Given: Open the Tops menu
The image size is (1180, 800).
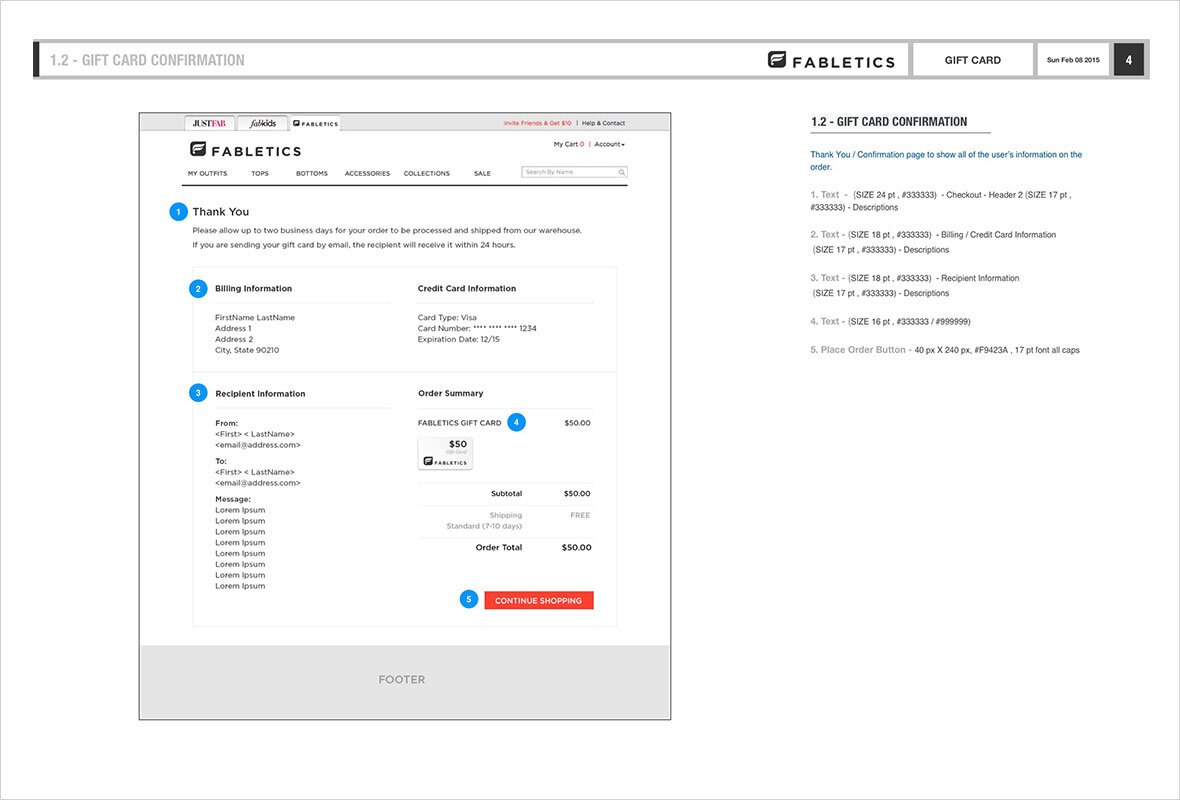Looking at the screenshot, I should 260,173.
